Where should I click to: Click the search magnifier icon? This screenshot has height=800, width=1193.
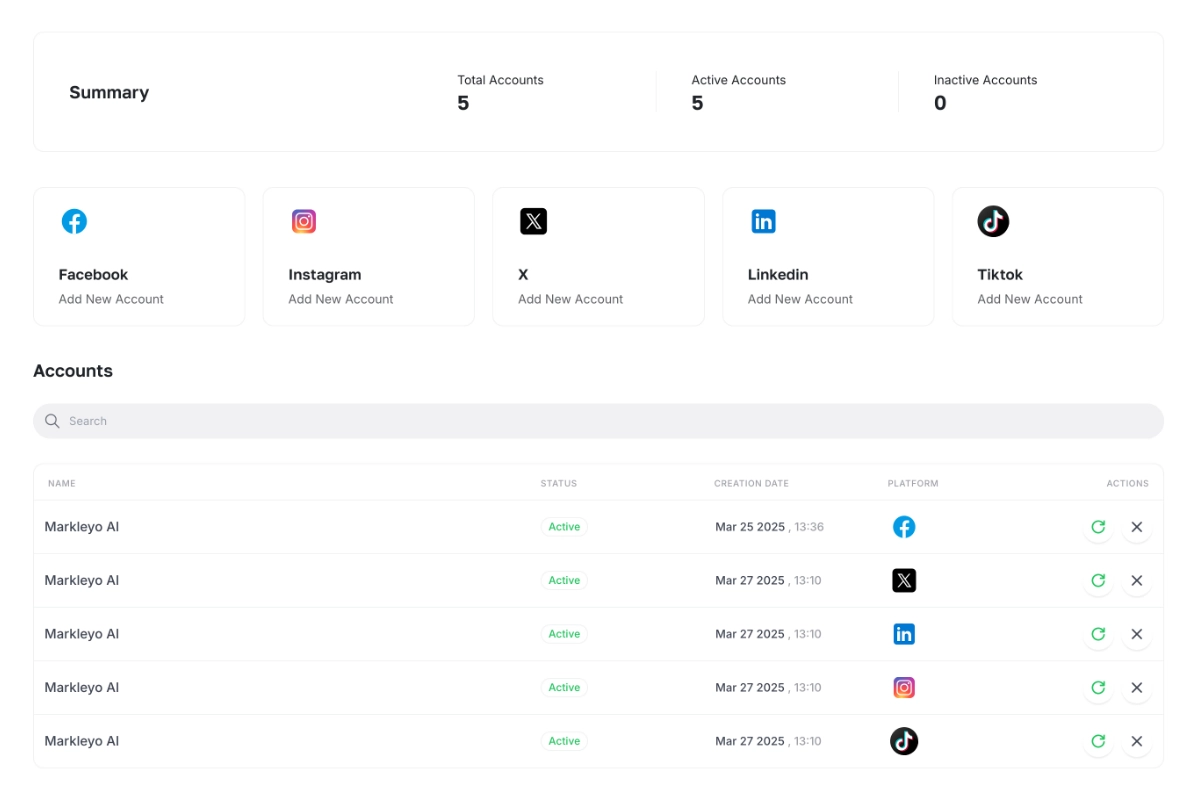52,421
